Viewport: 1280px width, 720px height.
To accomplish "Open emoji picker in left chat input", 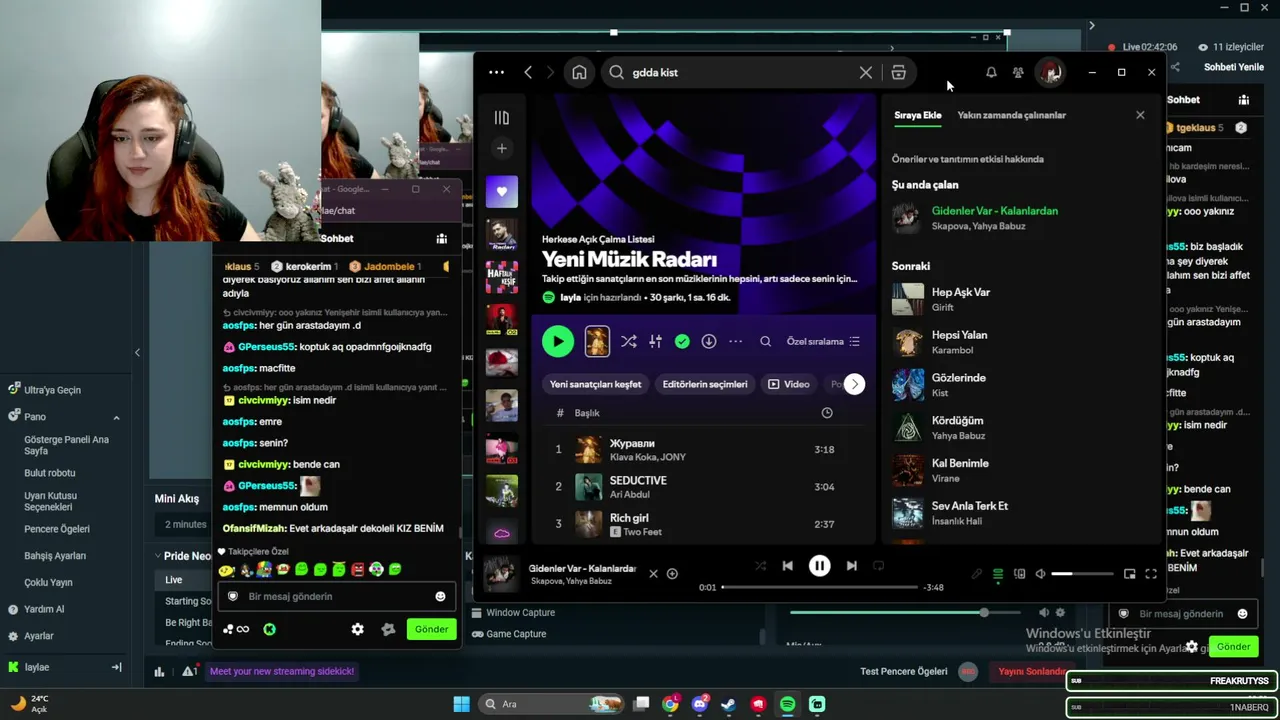I will (440, 597).
